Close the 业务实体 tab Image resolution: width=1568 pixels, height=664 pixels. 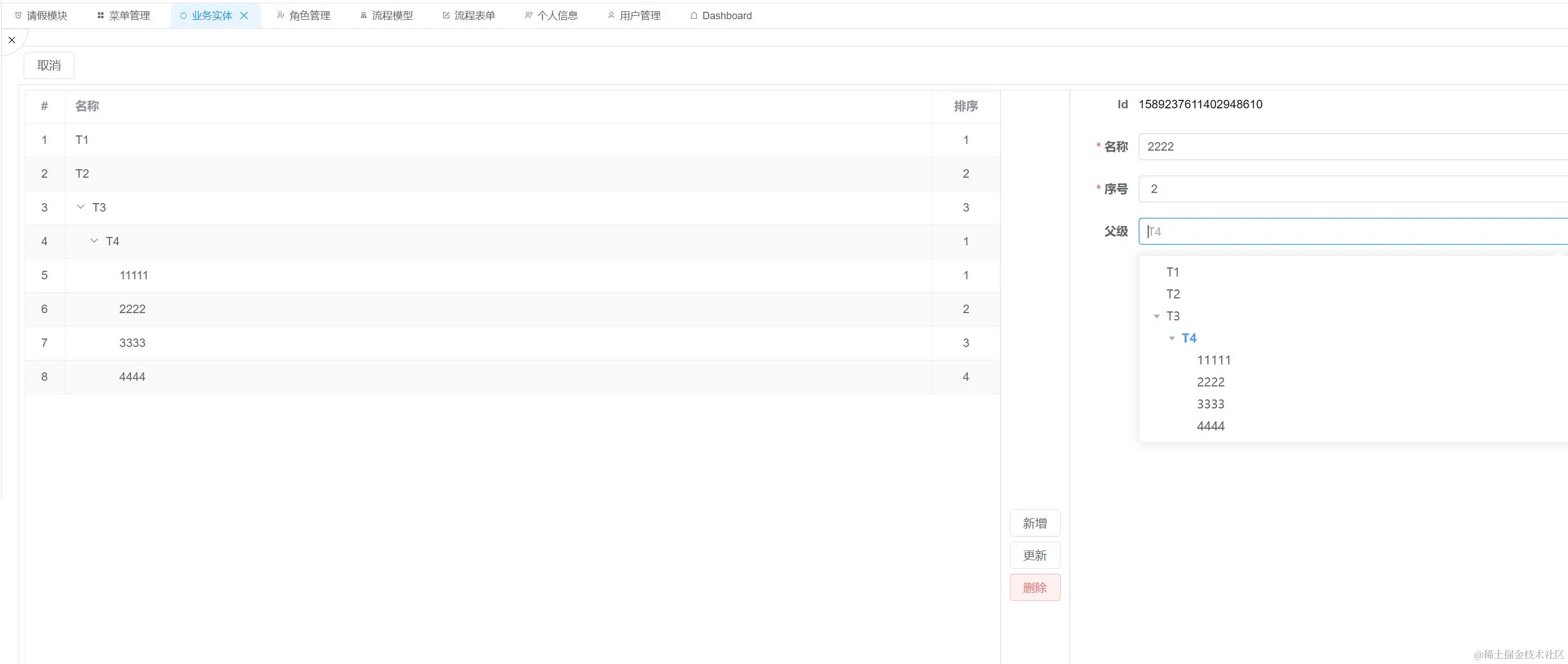(x=244, y=15)
